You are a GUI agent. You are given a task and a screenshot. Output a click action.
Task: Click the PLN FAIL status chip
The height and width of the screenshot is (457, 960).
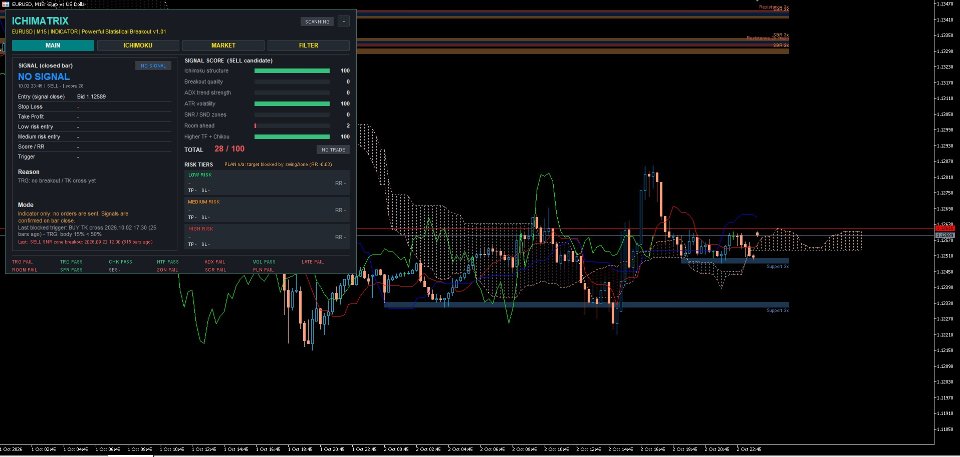point(264,270)
